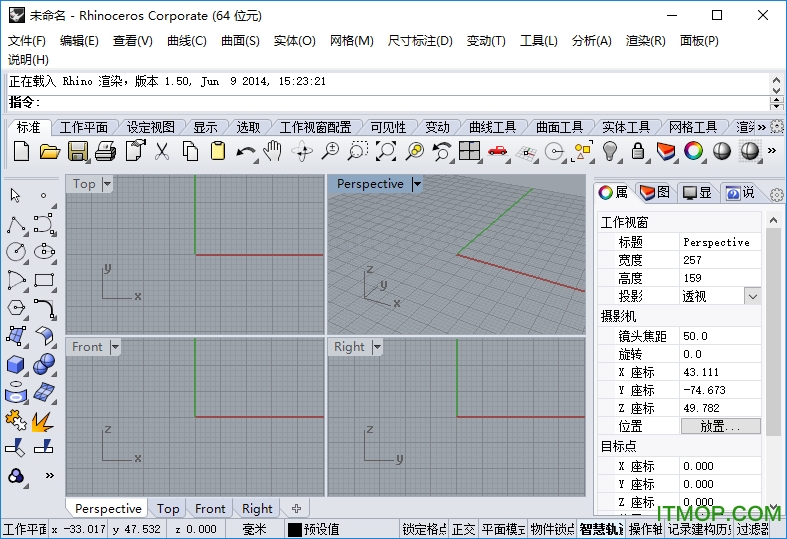Image resolution: width=787 pixels, height=539 pixels.
Task: Click the red car icon
Action: click(497, 151)
